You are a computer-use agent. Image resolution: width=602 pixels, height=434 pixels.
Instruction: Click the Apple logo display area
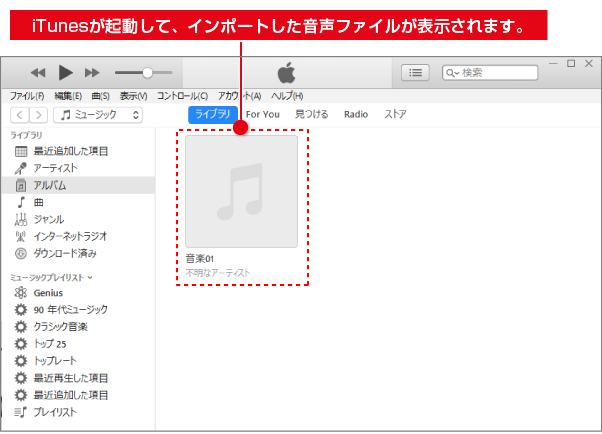pos(286,73)
